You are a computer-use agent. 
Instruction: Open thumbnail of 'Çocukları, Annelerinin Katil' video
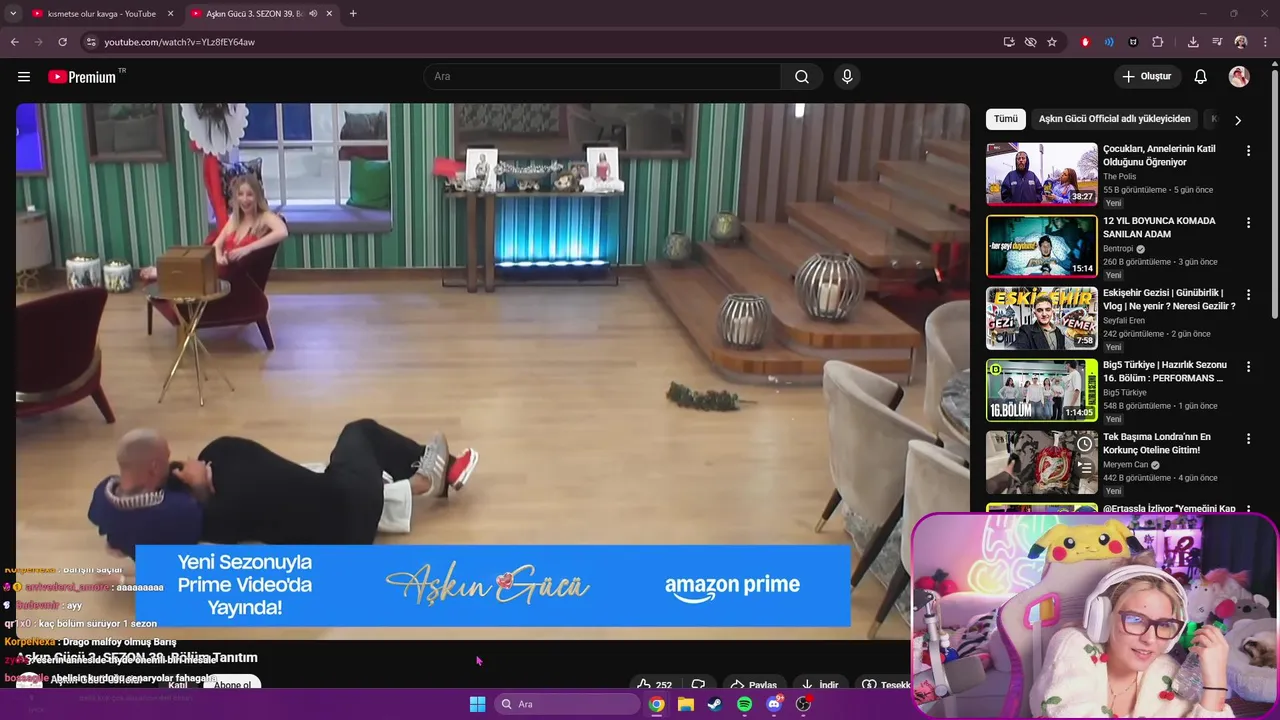click(x=1042, y=174)
